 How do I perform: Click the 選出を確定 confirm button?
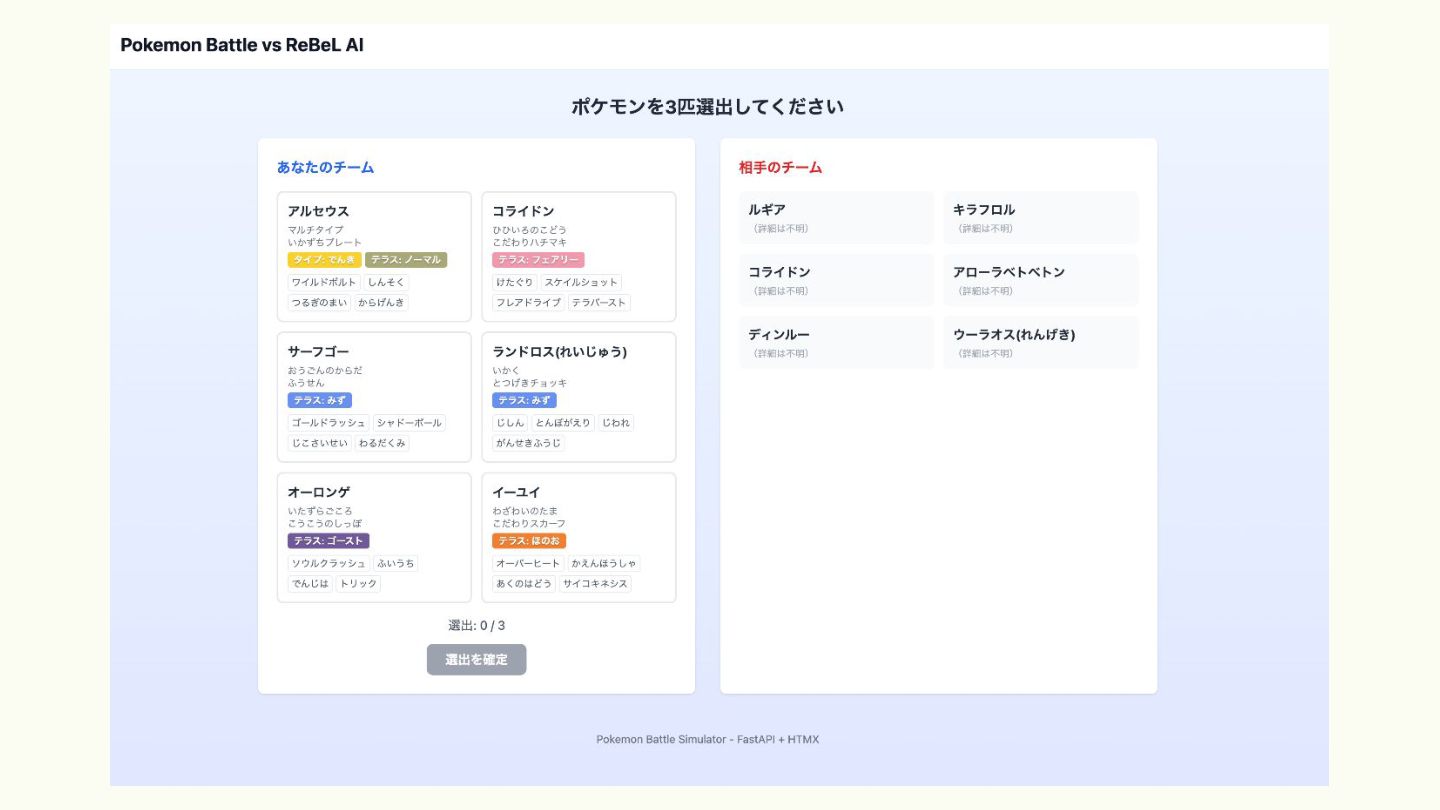point(476,659)
